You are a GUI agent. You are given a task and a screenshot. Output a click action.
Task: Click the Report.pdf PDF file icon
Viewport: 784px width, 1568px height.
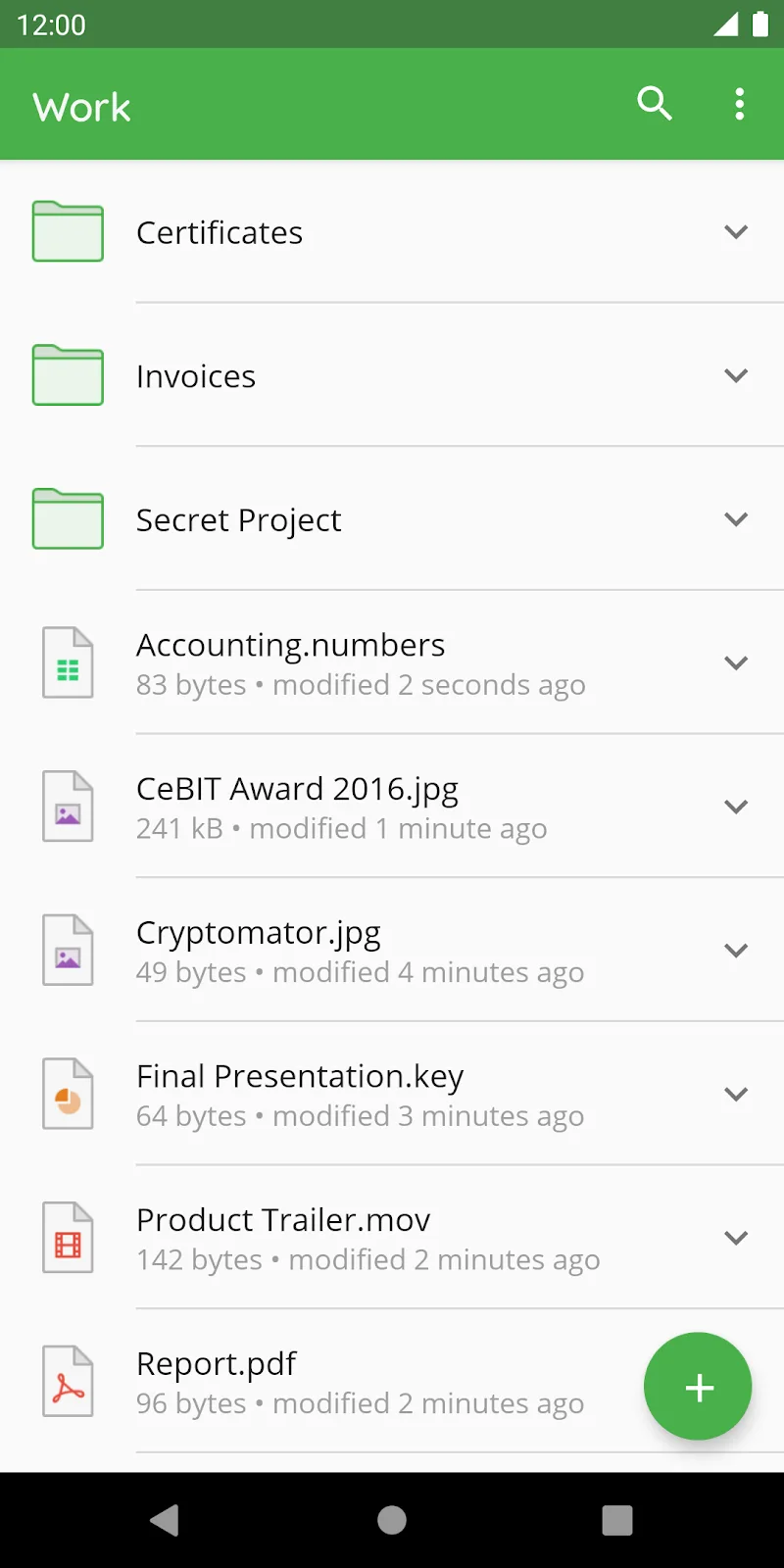(68, 1382)
